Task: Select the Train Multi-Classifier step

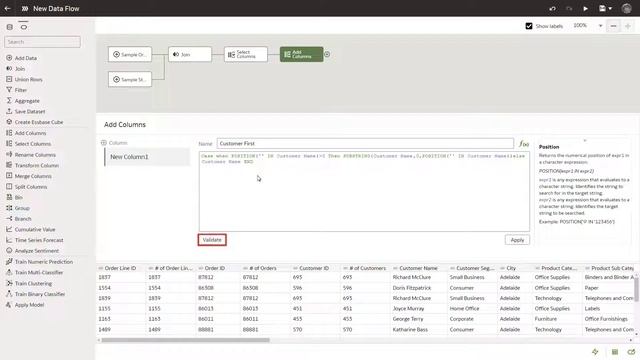Action: click(35, 272)
